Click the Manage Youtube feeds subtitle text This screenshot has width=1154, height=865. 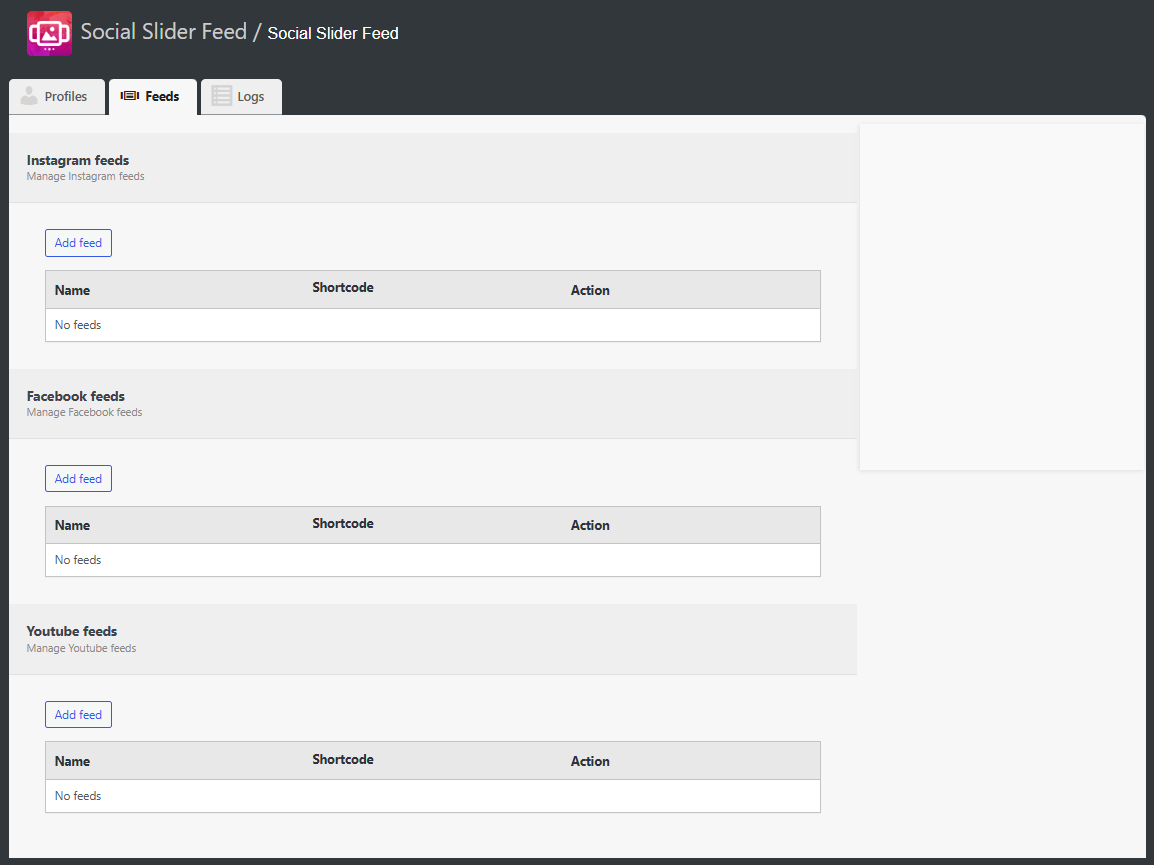[x=81, y=647]
